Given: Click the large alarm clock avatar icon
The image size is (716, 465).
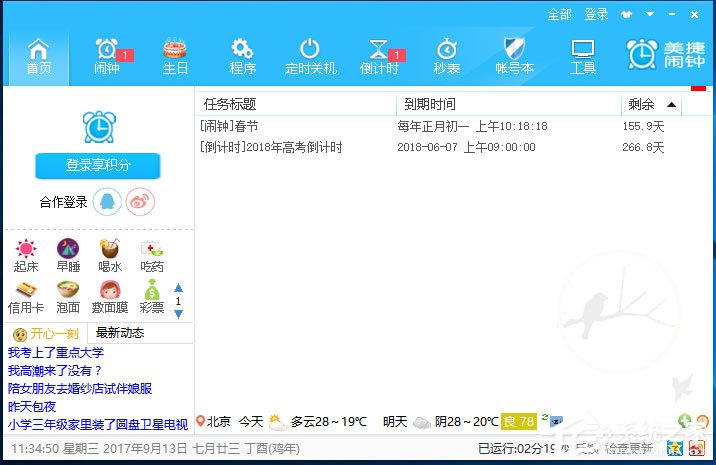Looking at the screenshot, I should tap(99, 127).
